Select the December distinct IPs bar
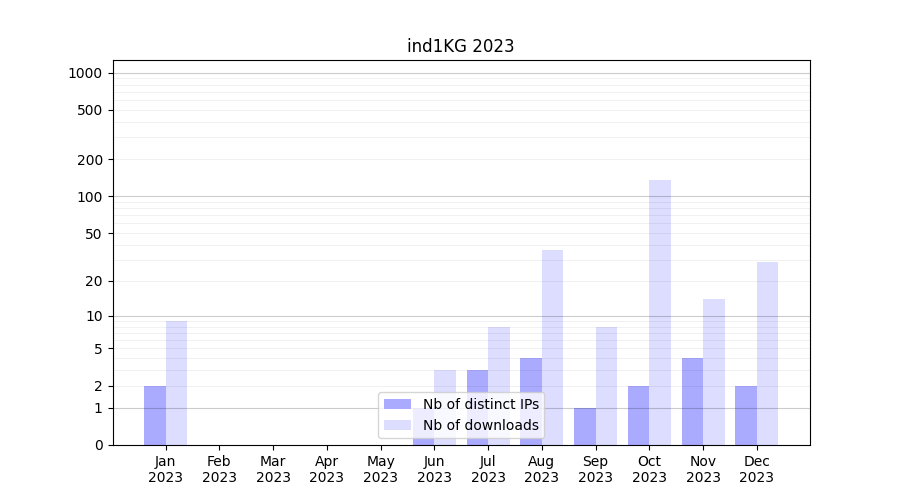900x500 pixels. tap(746, 415)
